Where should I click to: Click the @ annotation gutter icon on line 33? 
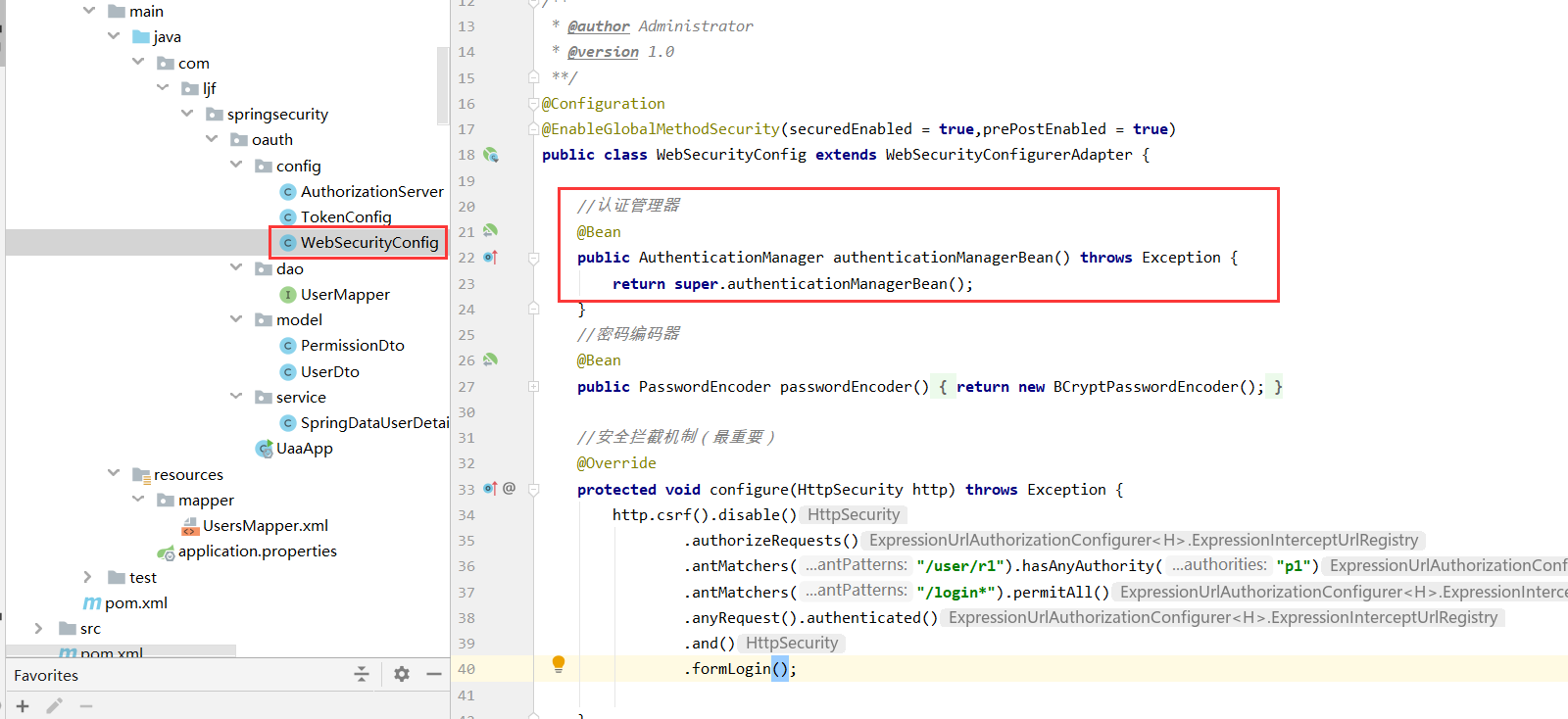pos(509,488)
